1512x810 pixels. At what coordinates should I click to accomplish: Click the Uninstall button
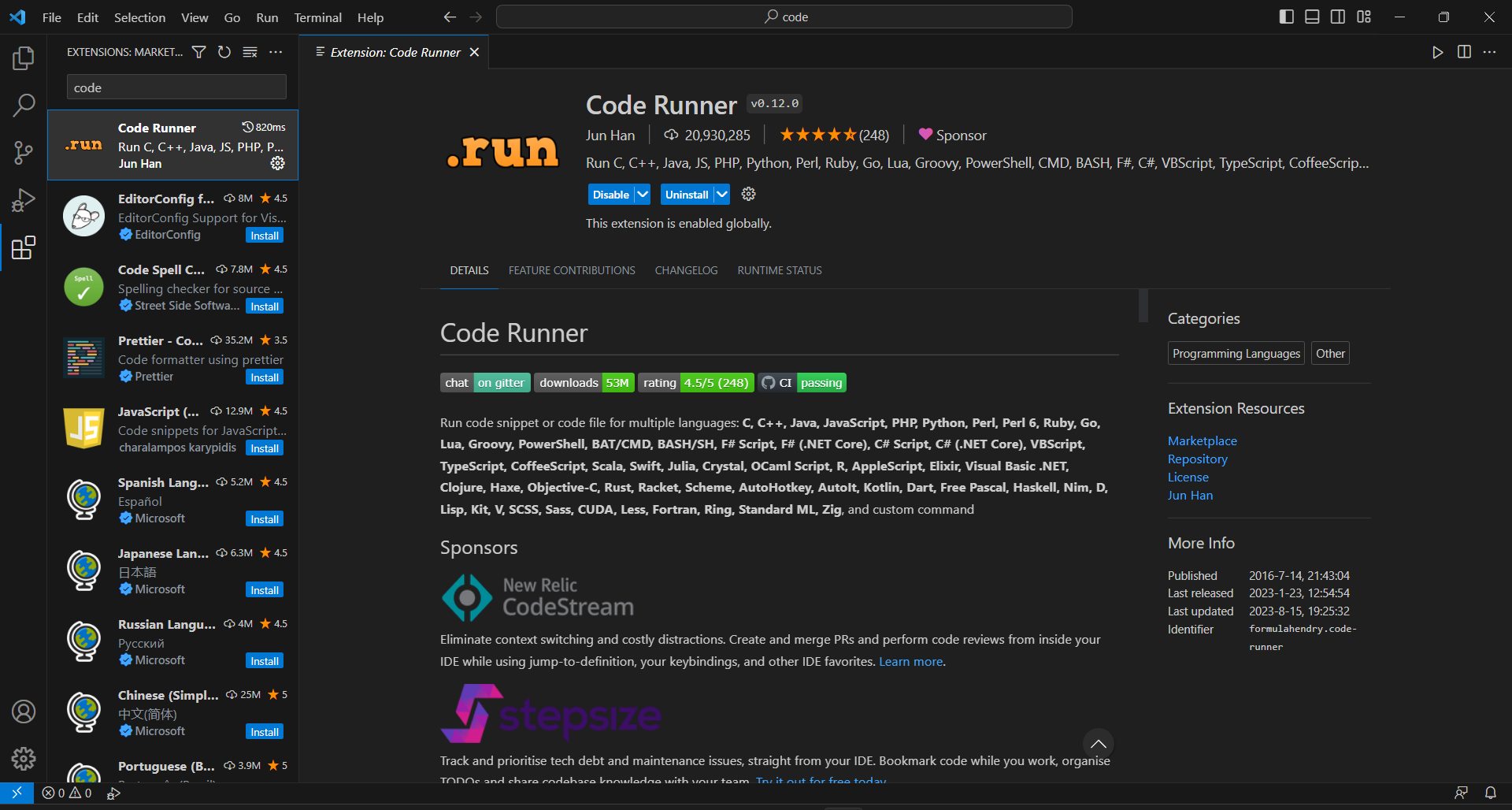click(687, 194)
